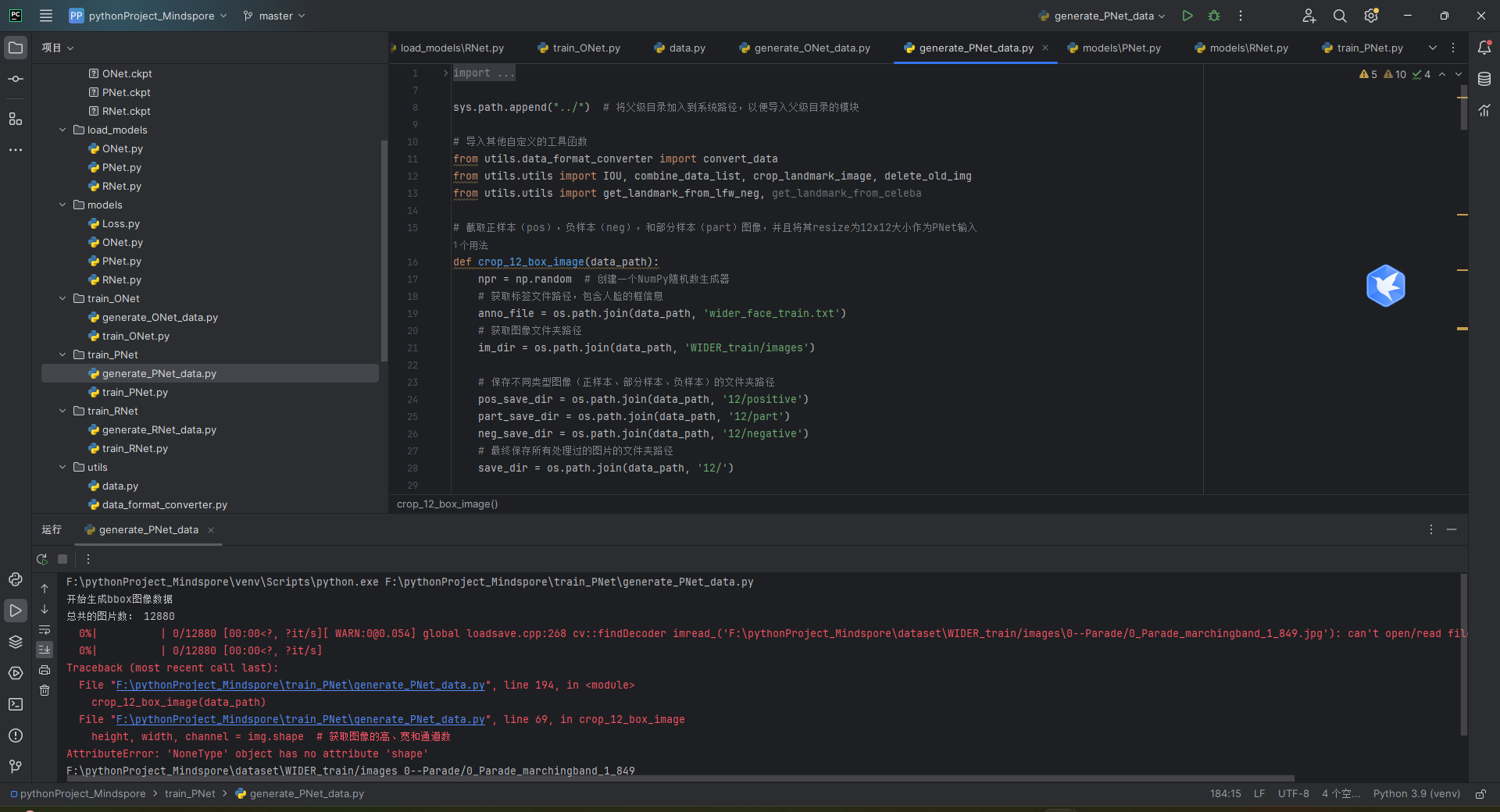Toggle scroll to end of console
Screen dimensions: 1500x812
pyautogui.click(x=45, y=650)
